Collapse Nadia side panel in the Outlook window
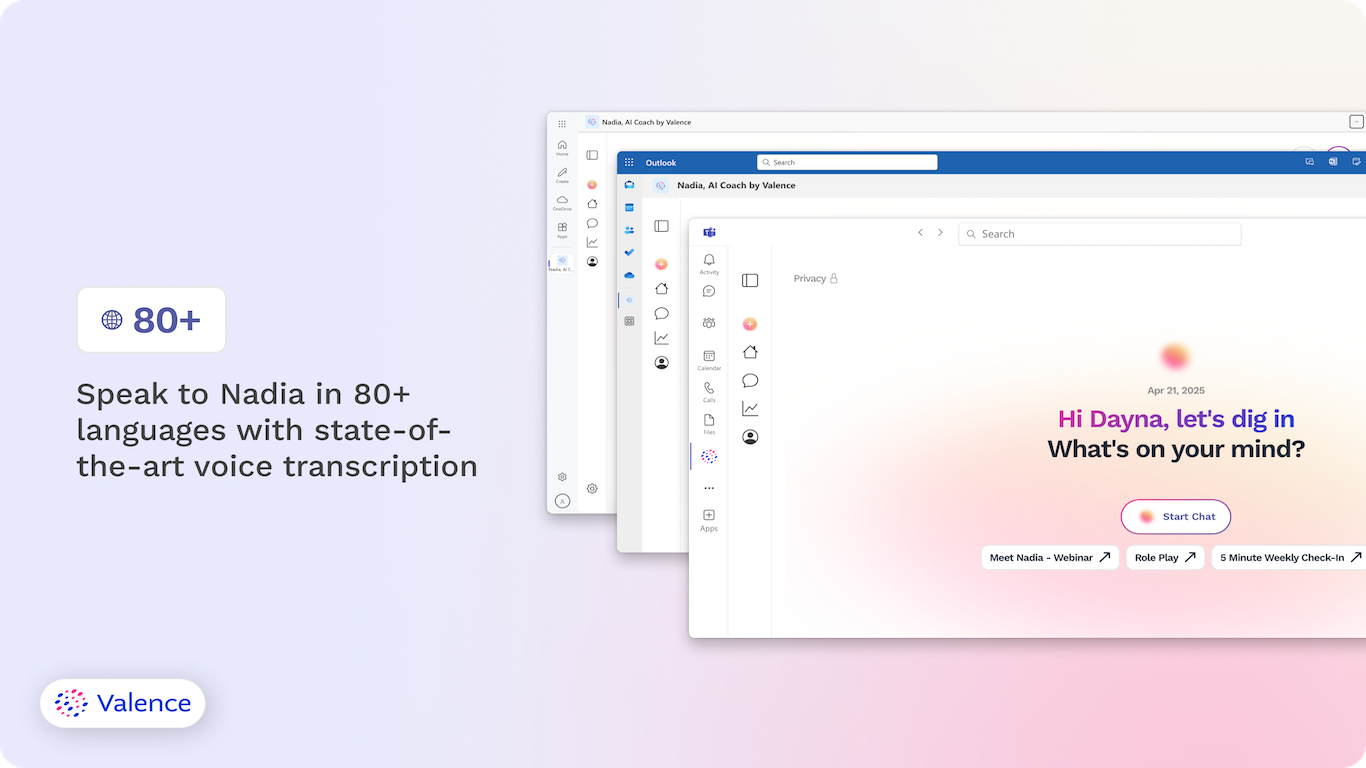Viewport: 1366px width, 768px height. click(661, 226)
